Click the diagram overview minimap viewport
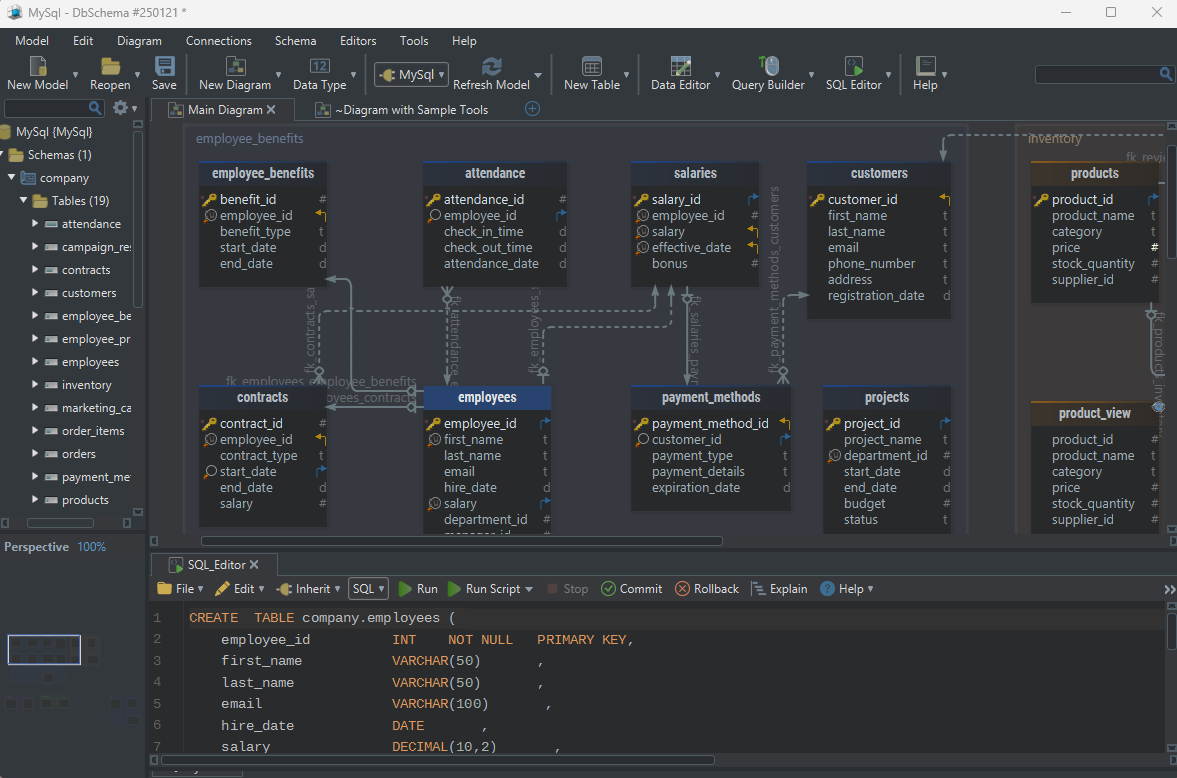Screen dimensions: 1177x778 point(44,650)
